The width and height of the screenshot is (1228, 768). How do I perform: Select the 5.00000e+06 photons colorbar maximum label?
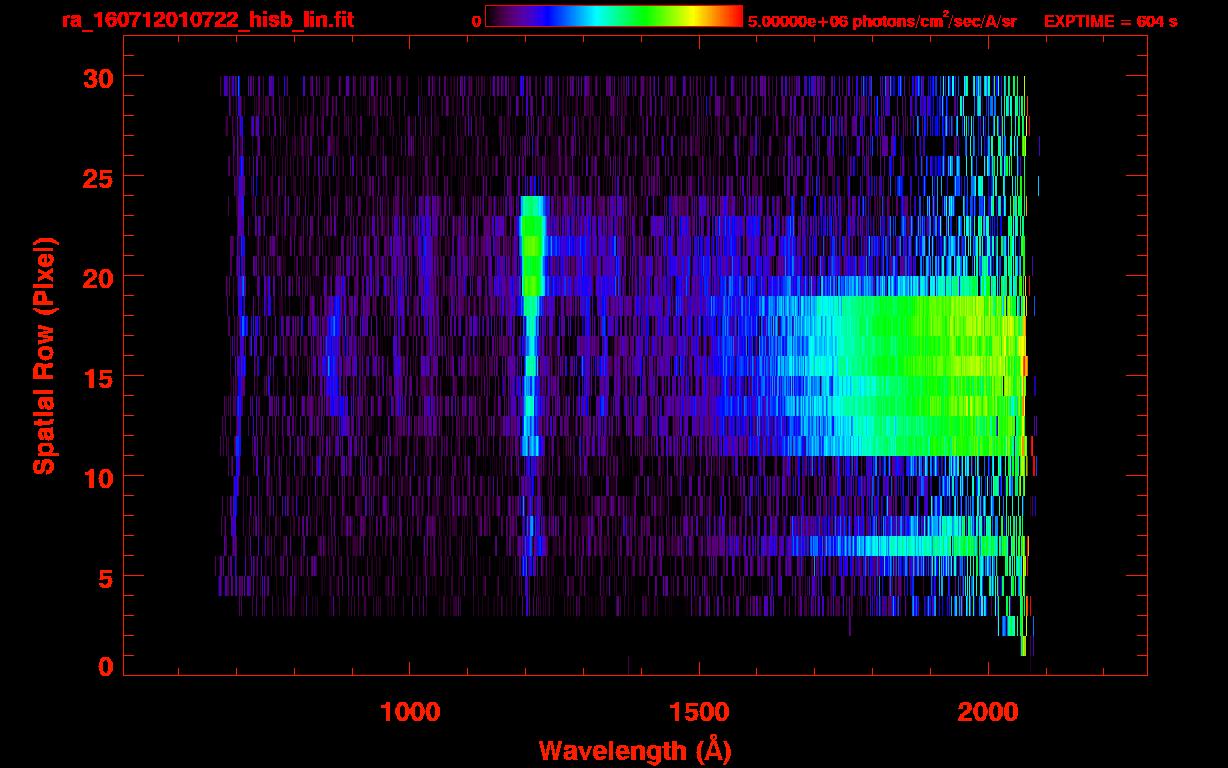coord(882,21)
